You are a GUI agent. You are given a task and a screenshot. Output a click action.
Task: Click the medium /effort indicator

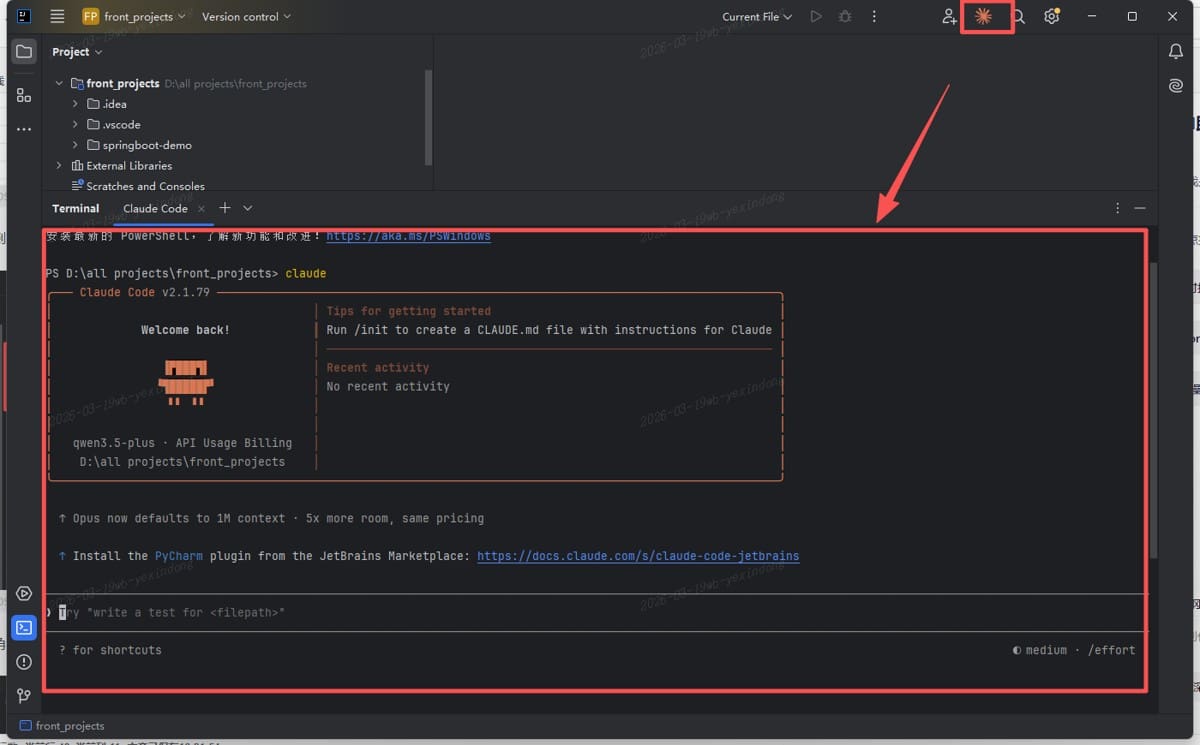point(1074,650)
